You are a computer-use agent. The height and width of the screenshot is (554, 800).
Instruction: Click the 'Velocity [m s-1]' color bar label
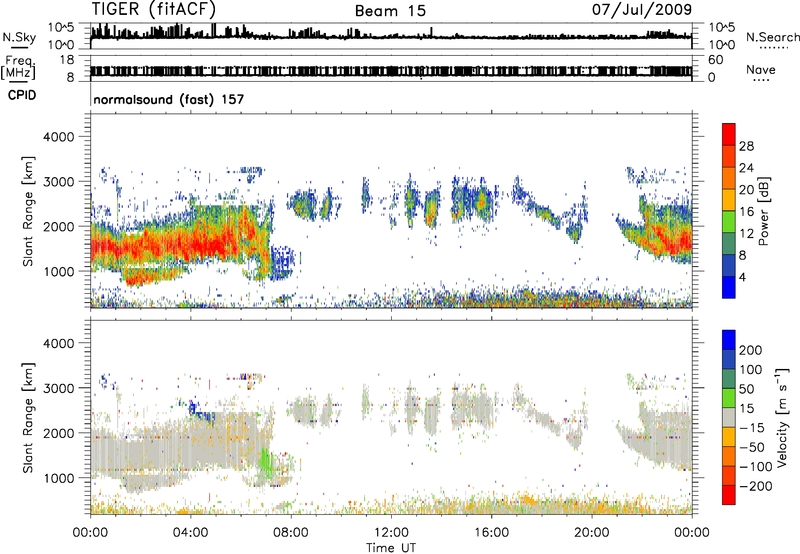tap(782, 417)
